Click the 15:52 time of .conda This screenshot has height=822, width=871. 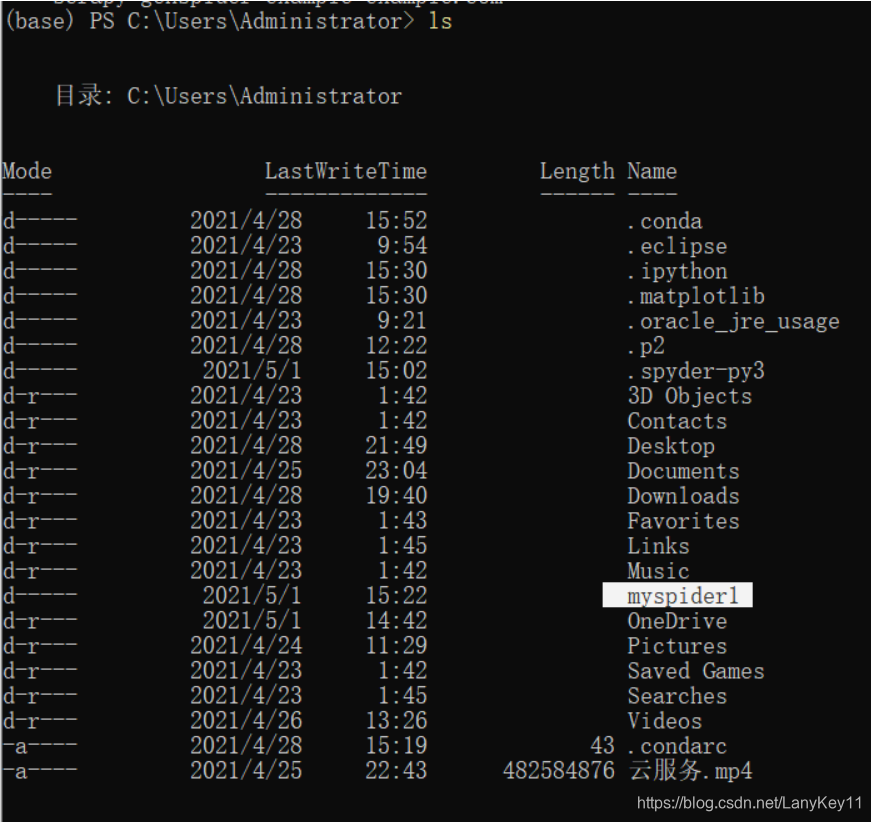[x=396, y=221]
